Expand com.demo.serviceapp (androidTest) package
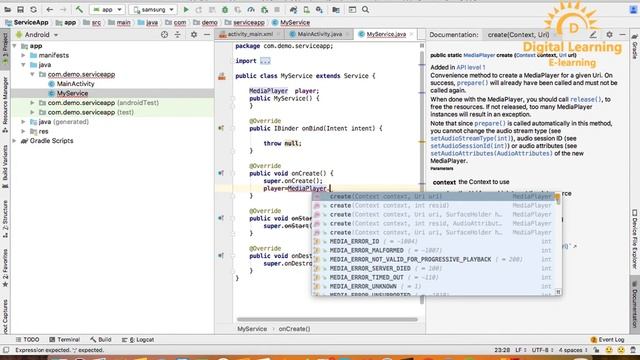640x360 pixels. pyautogui.click(x=32, y=103)
